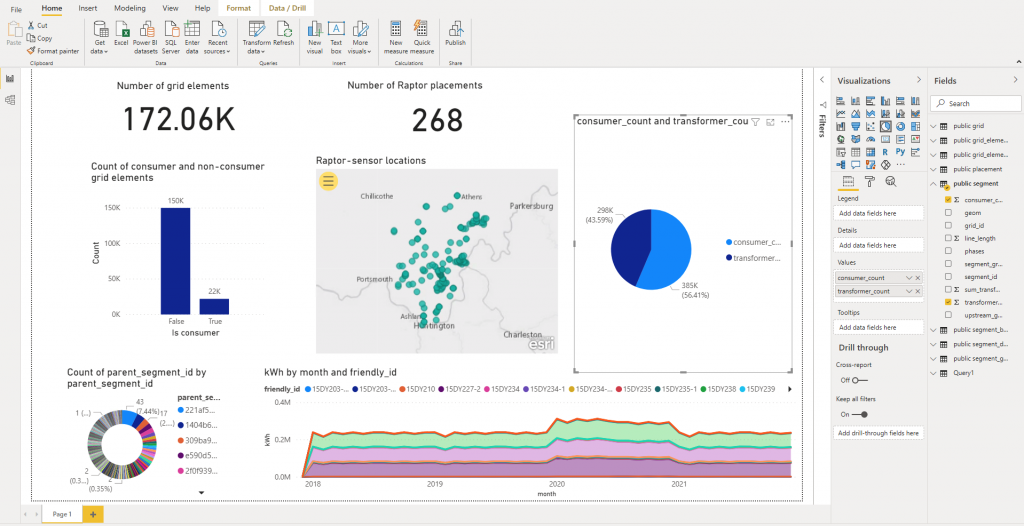Image resolution: width=1024 pixels, height=526 pixels.
Task: Toggle the Cross-report switch
Action: pyautogui.click(x=859, y=380)
